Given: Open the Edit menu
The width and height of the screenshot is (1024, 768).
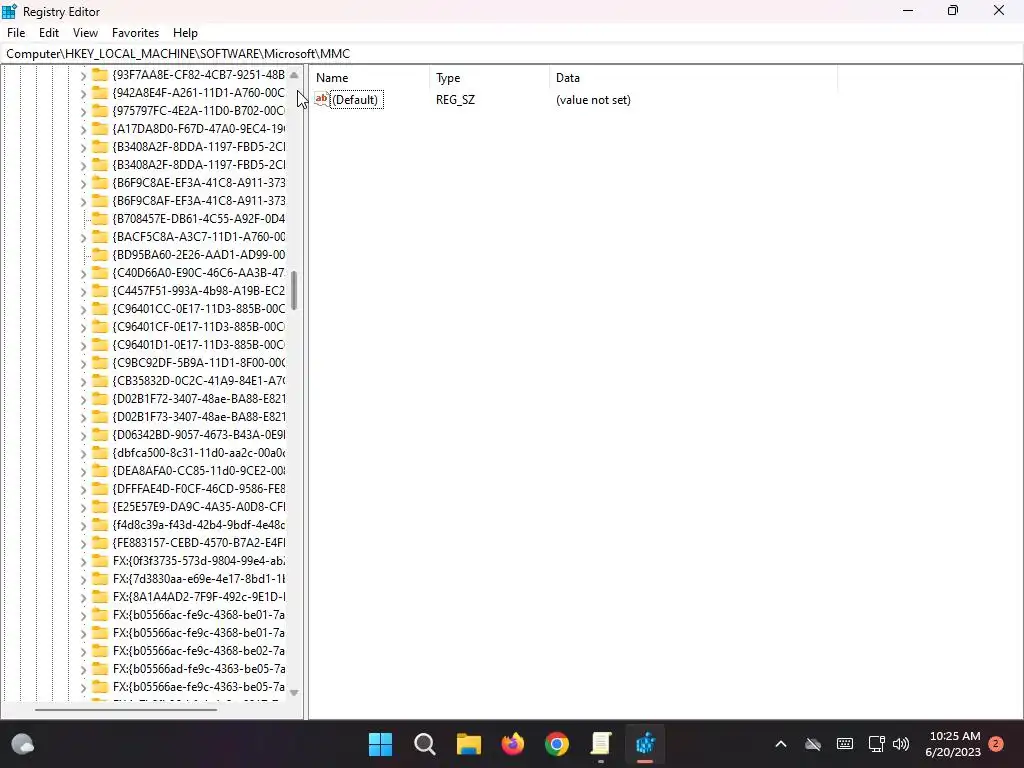Looking at the screenshot, I should click(49, 33).
